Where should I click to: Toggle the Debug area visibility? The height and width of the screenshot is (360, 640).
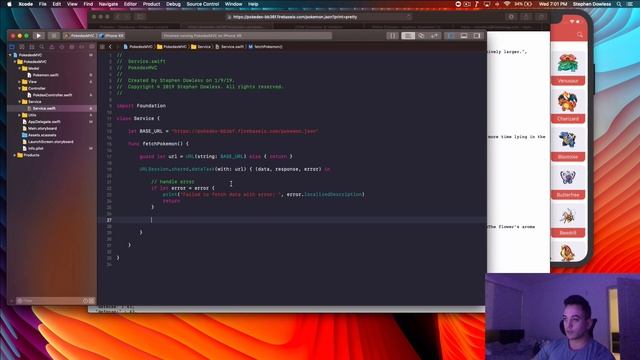click(464, 36)
